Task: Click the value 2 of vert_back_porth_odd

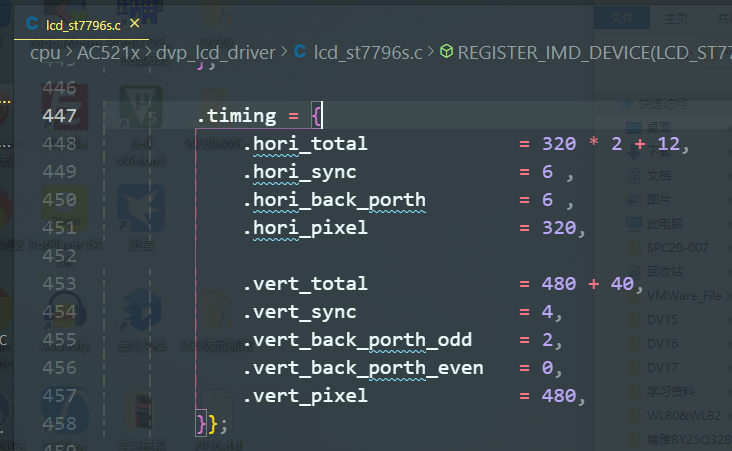Action: click(547, 340)
